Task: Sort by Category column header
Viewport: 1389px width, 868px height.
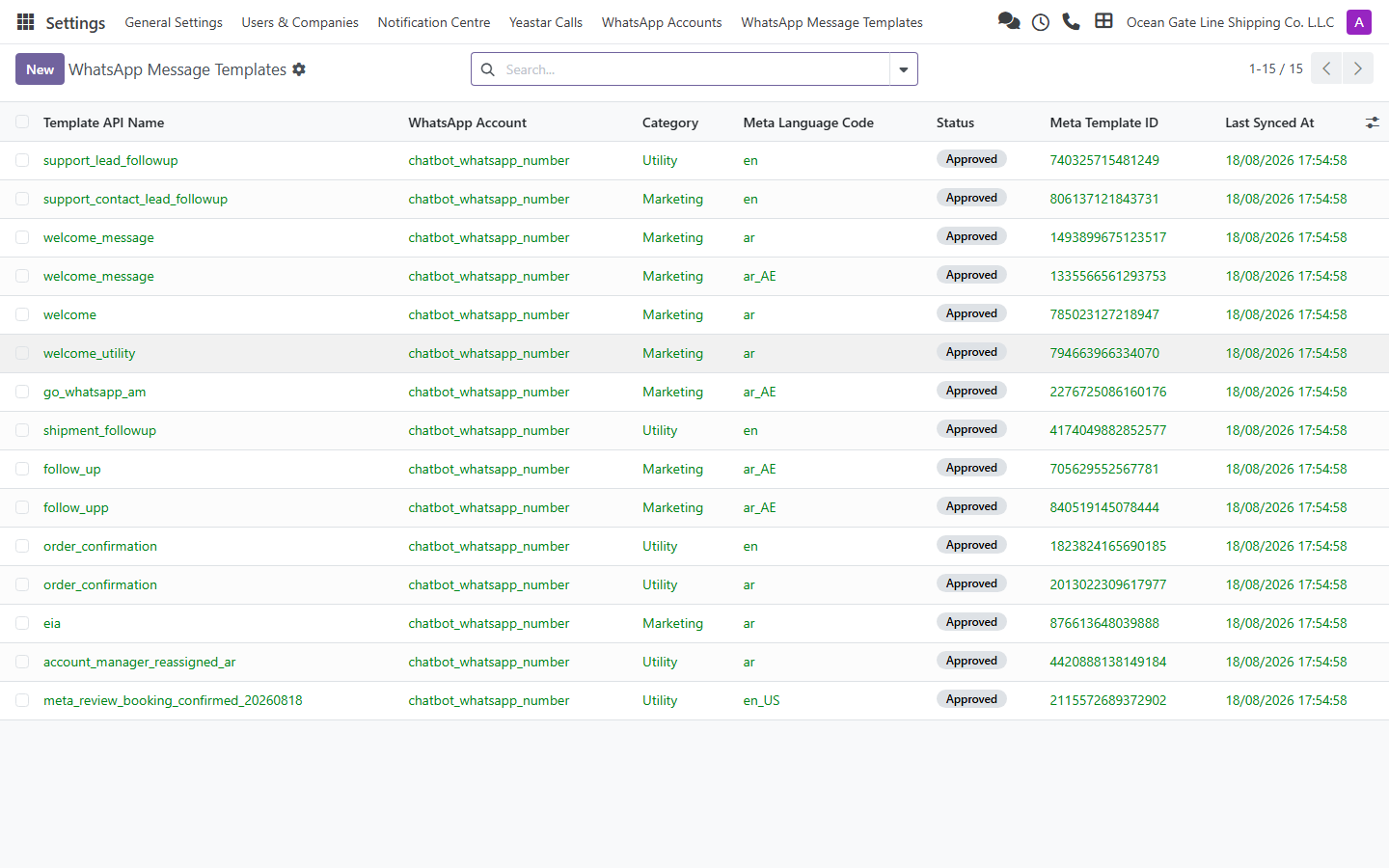Action: pos(670,122)
